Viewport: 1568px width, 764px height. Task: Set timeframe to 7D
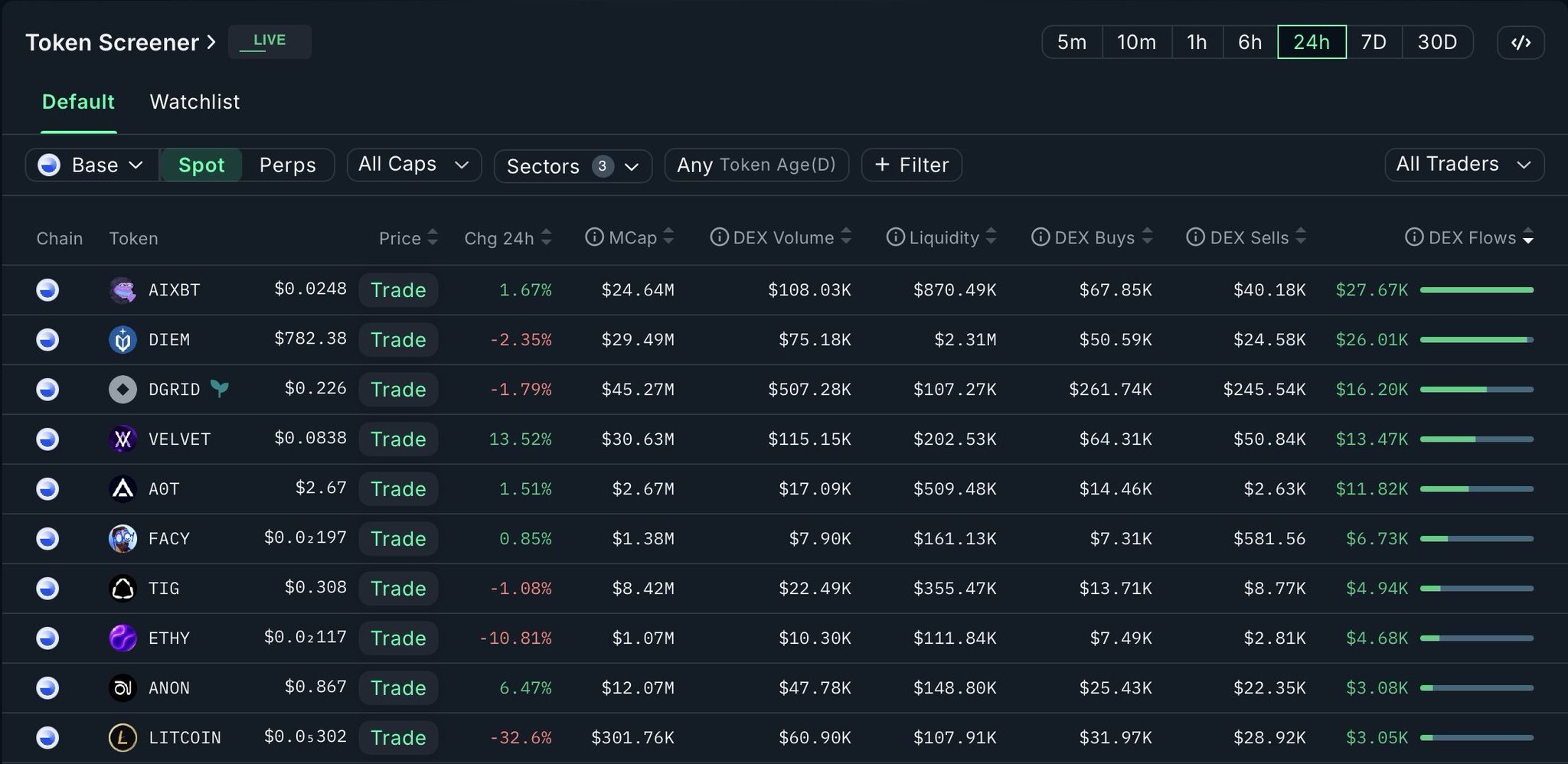(1374, 42)
